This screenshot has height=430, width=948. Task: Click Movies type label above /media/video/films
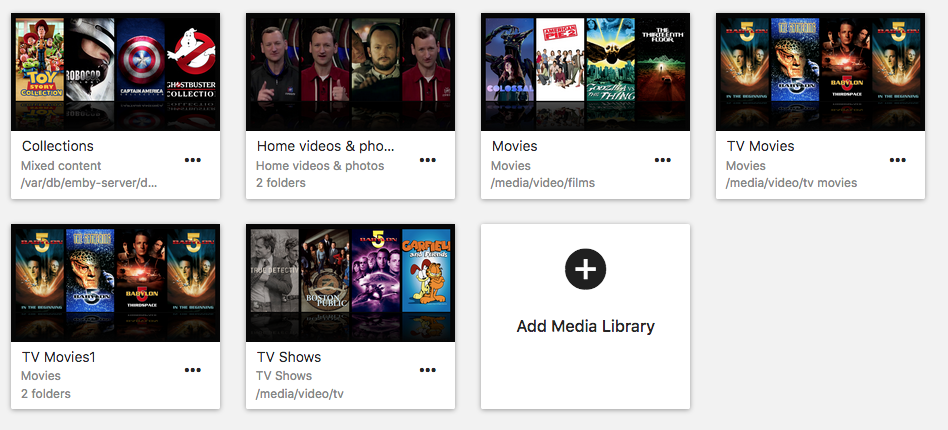click(511, 166)
